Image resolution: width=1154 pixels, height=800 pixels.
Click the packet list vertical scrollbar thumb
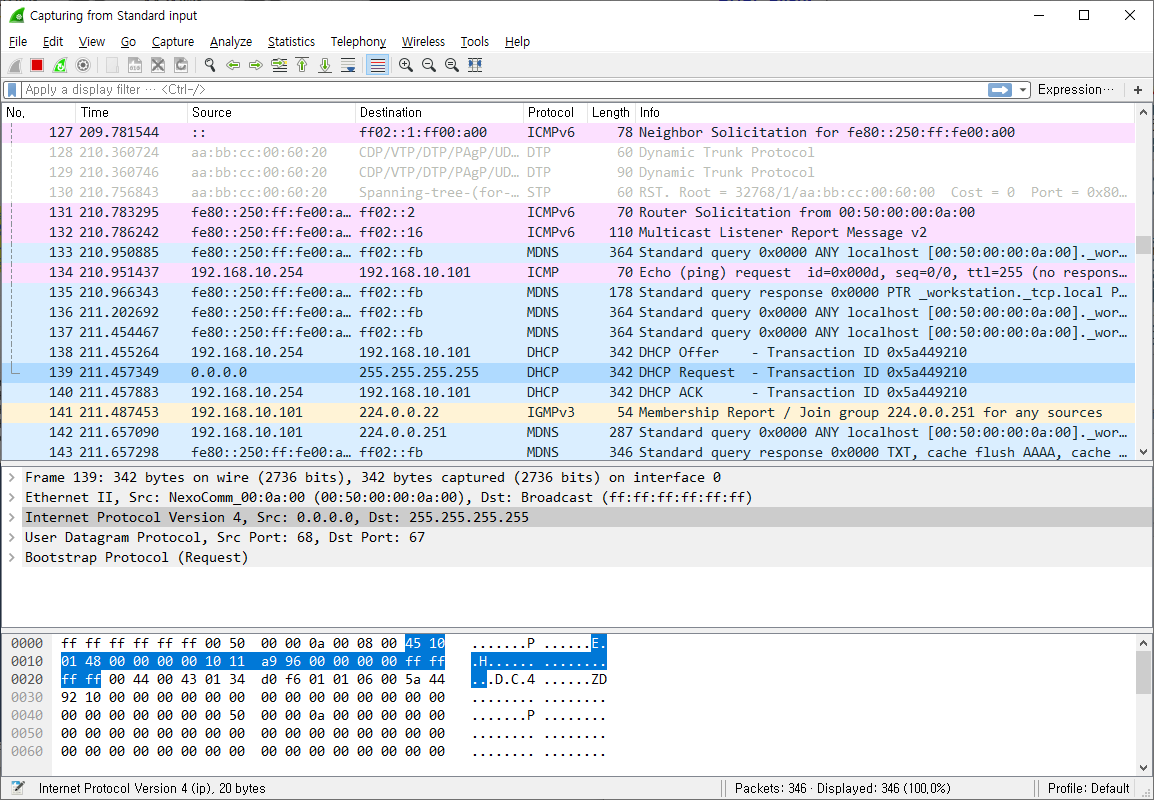(x=1143, y=244)
